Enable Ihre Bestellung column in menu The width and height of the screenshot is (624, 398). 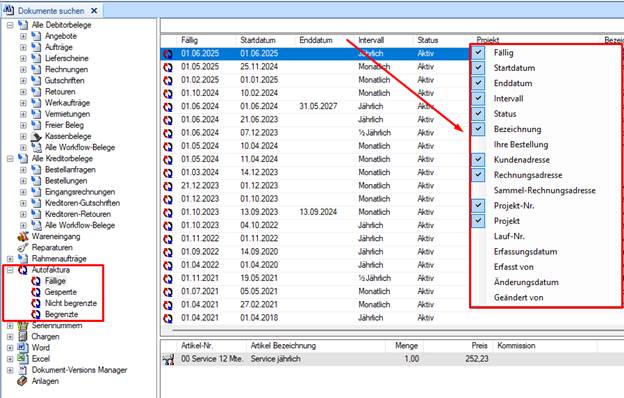[x=521, y=144]
